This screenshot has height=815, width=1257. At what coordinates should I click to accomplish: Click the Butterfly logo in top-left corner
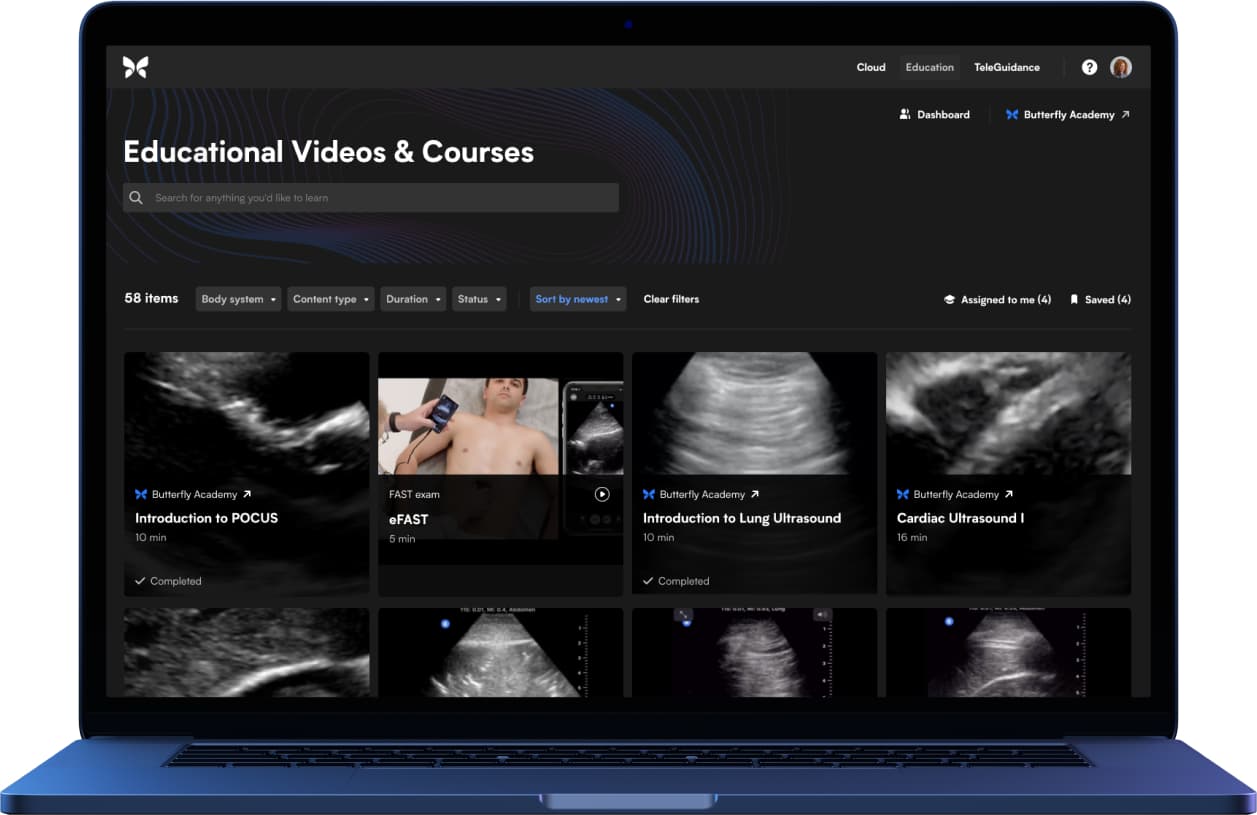[135, 67]
